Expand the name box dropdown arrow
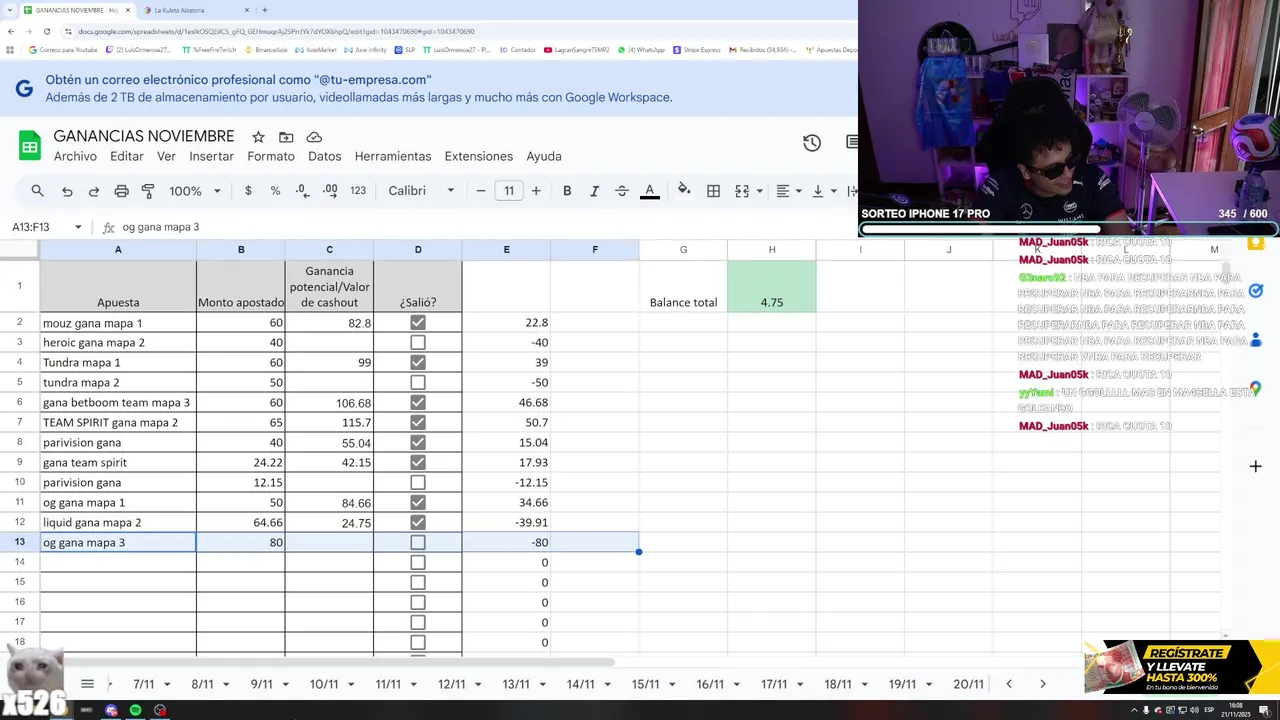The width and height of the screenshot is (1280, 720). tap(77, 227)
